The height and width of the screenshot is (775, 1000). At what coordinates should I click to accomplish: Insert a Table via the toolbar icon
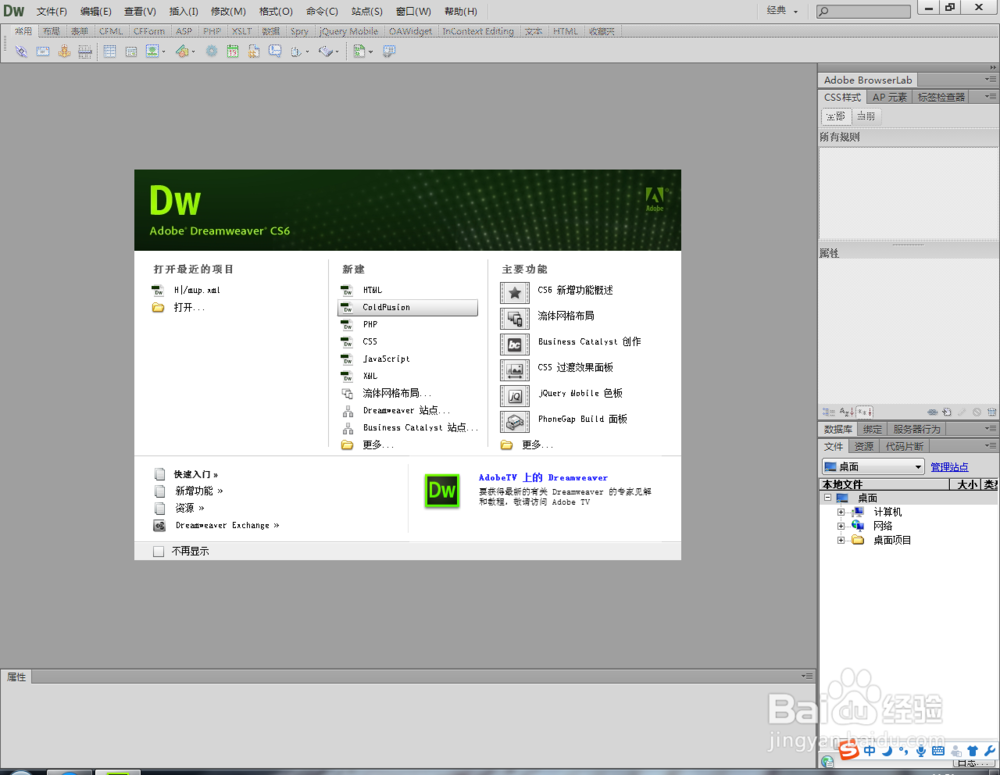[x=110, y=52]
